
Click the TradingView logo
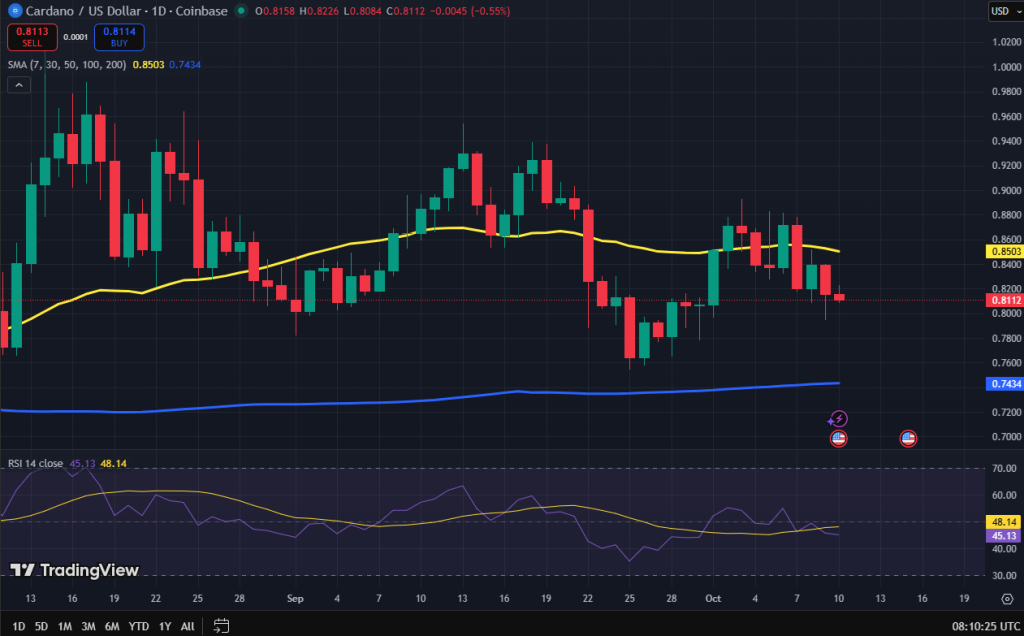coord(74,570)
